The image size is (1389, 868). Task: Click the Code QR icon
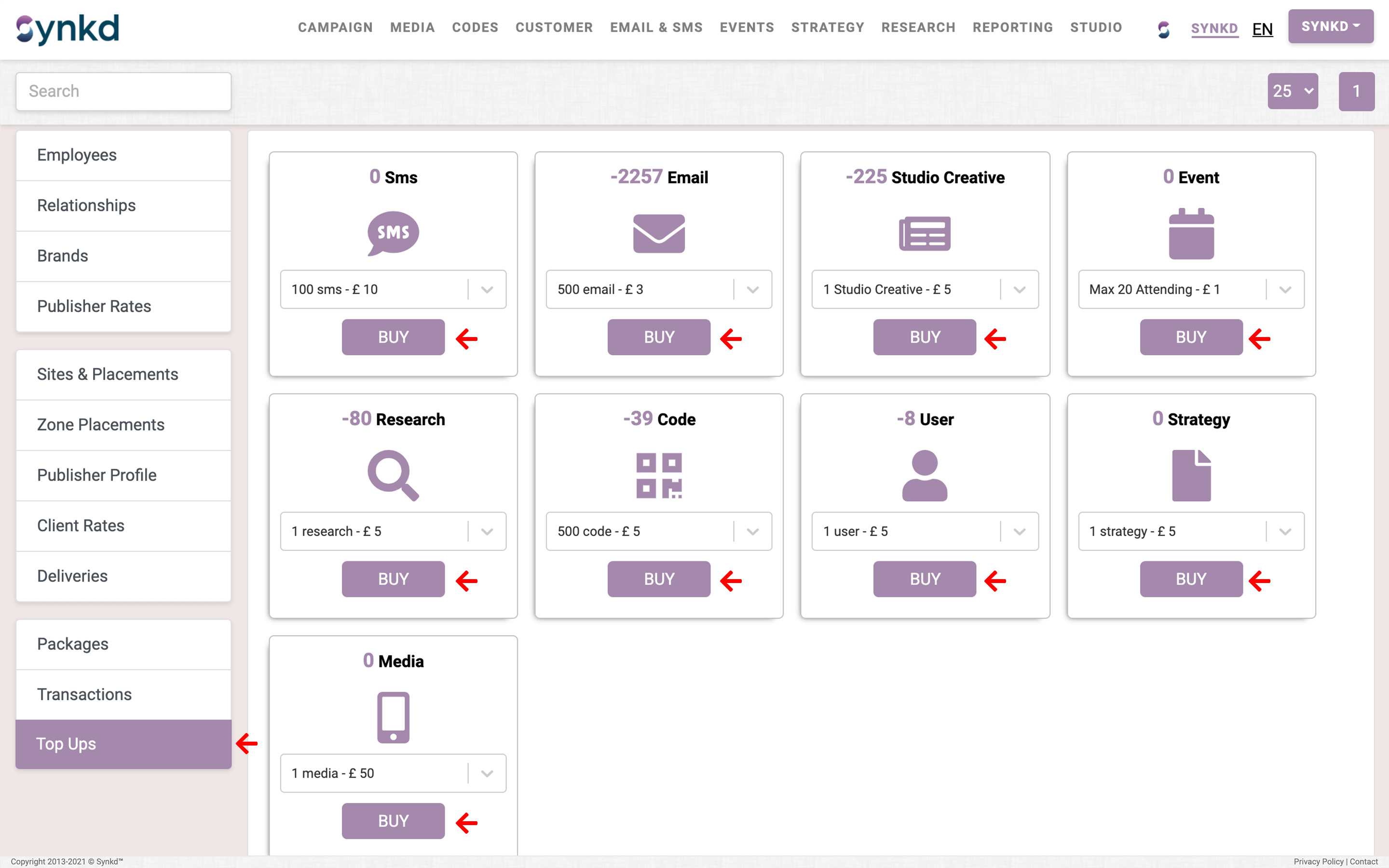(x=658, y=475)
